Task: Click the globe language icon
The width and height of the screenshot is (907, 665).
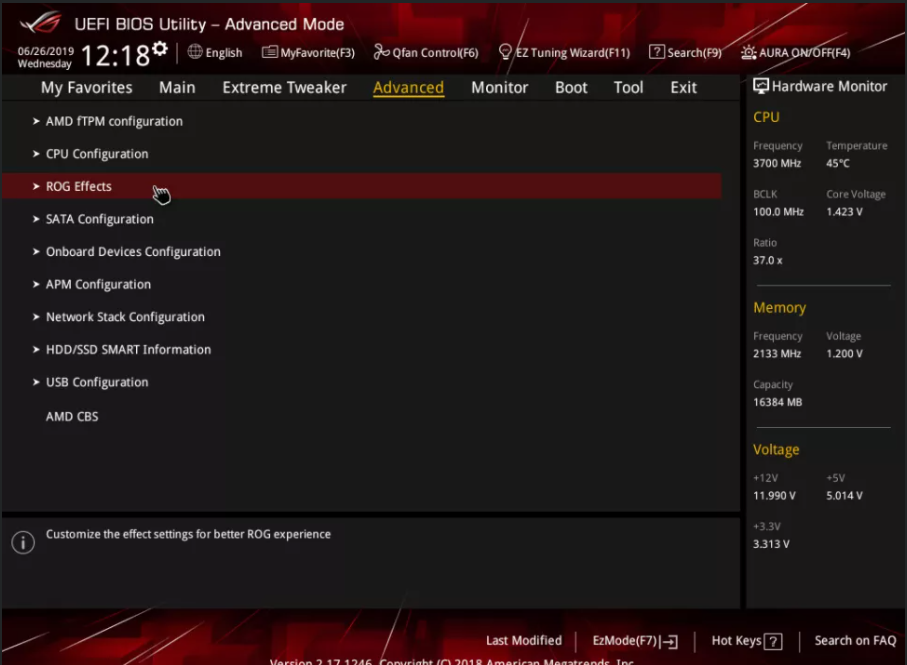Action: click(x=195, y=51)
